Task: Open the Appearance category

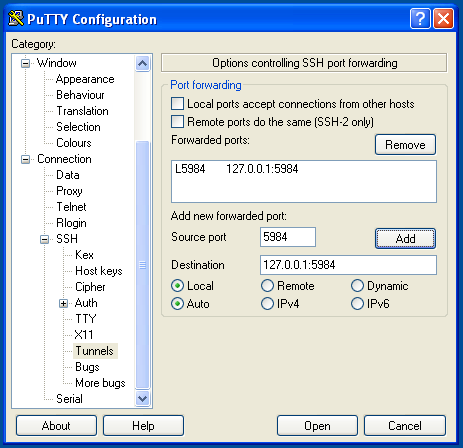Action: [x=85, y=79]
